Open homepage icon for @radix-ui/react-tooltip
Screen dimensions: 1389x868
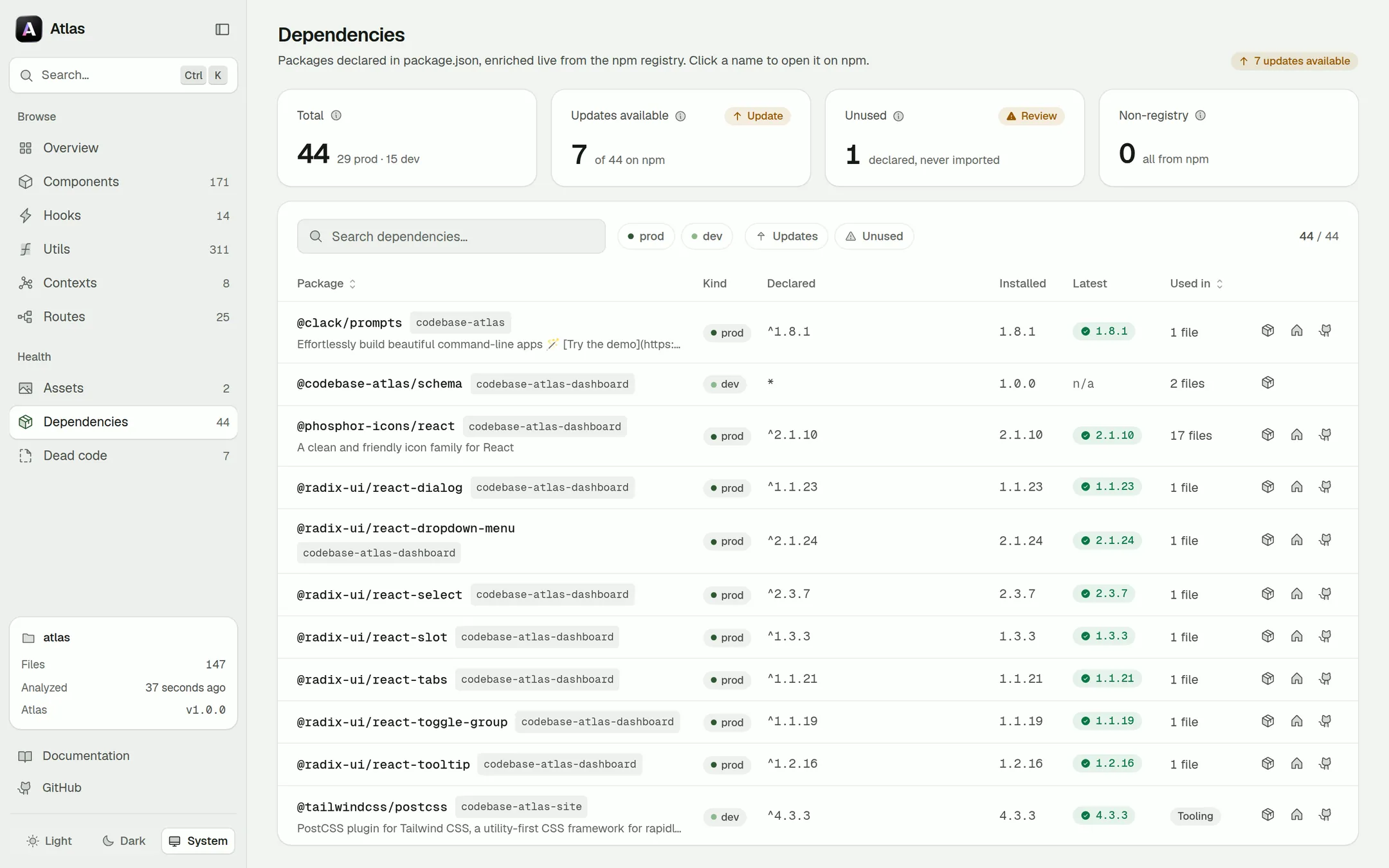[1296, 764]
